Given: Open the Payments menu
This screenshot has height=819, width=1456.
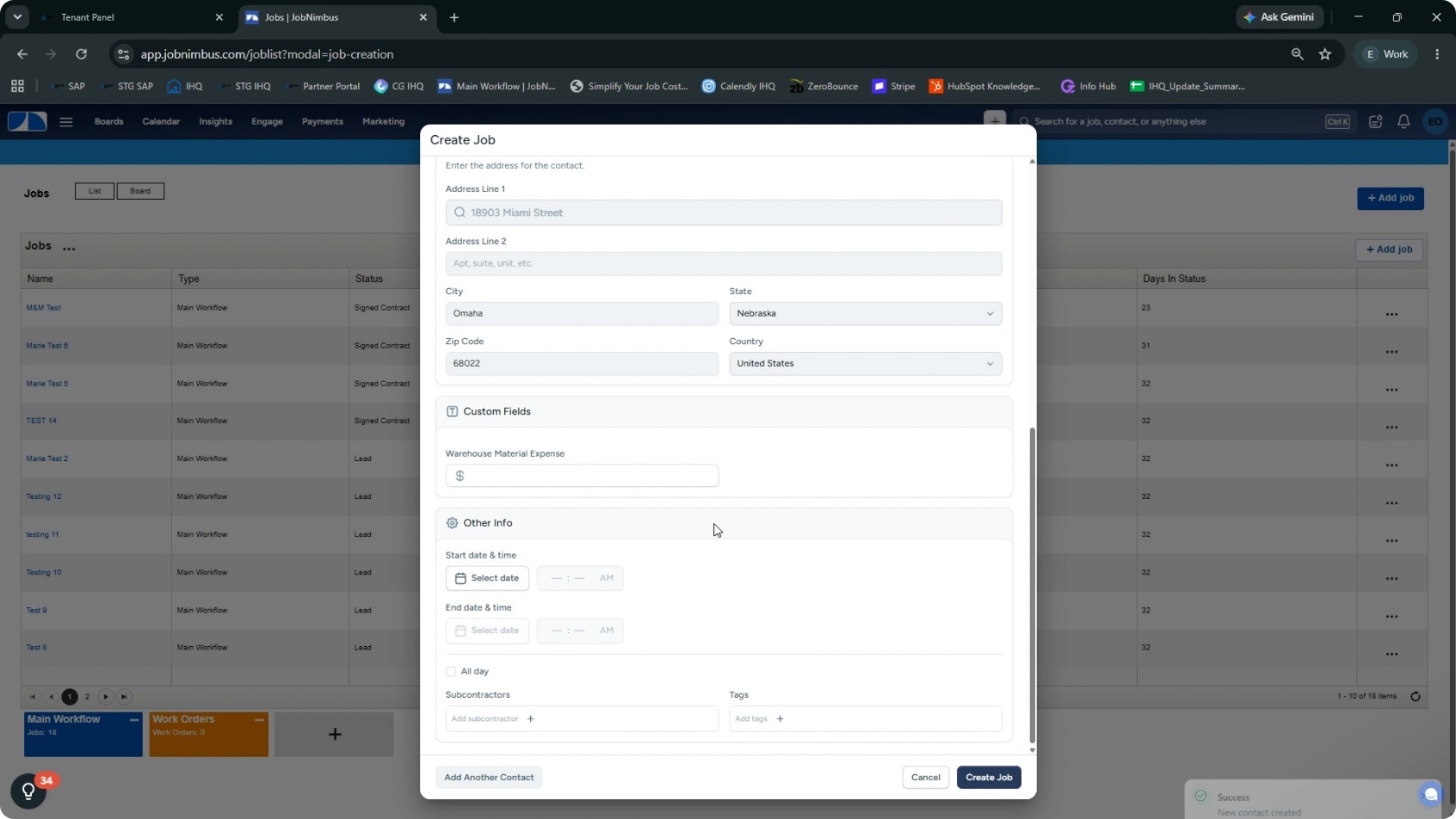Looking at the screenshot, I should (323, 122).
